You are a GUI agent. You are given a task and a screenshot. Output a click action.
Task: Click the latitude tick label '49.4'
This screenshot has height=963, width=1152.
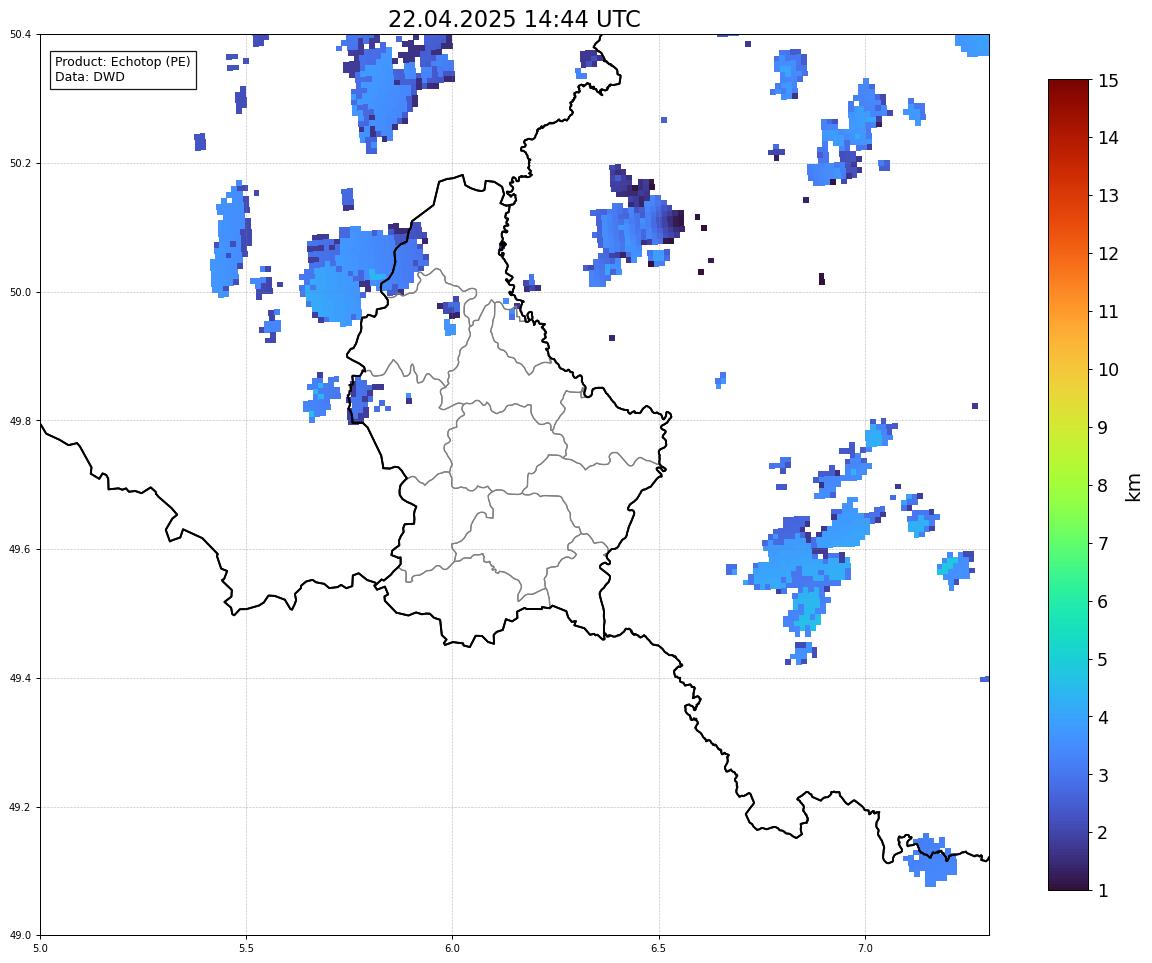coord(21,679)
